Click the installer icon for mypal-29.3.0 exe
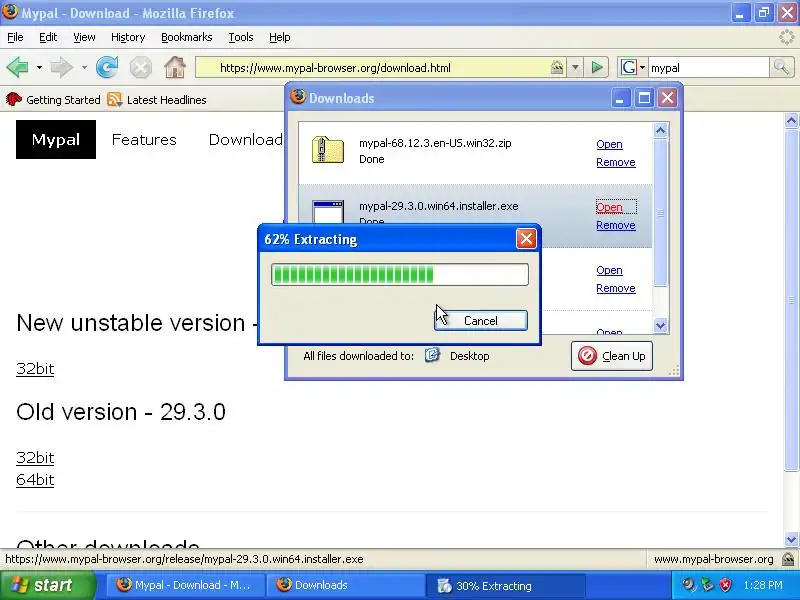The image size is (800, 600). click(x=328, y=212)
